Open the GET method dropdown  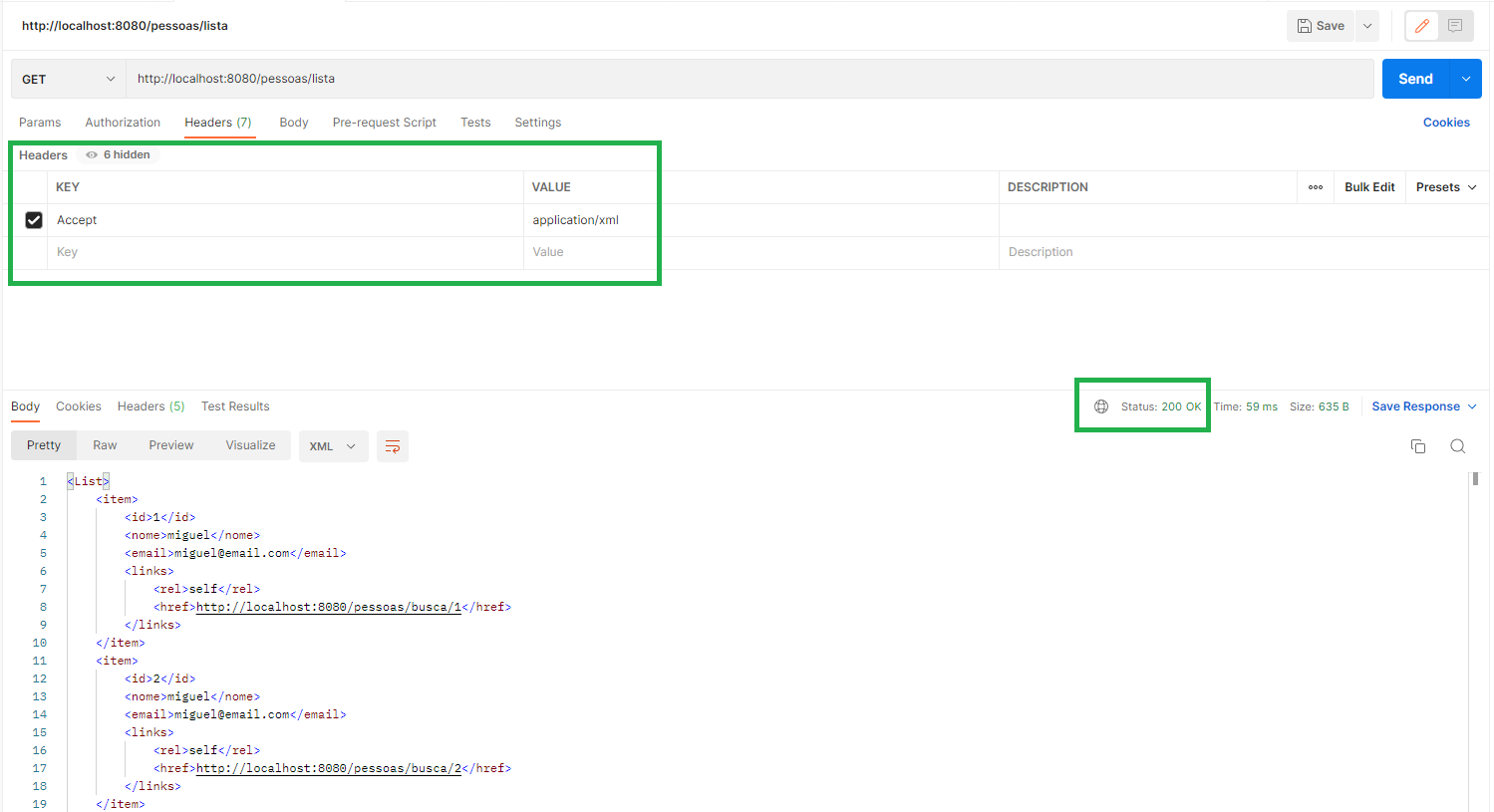pyautogui.click(x=67, y=78)
